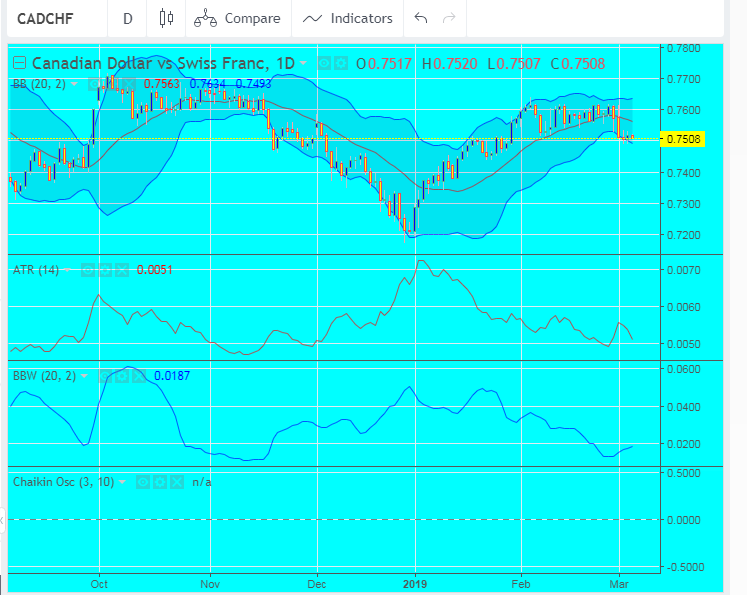Collapse the Canadian Dollar vs Swiss Franc legend
Viewport: 747px width, 595px height.
pyautogui.click(x=19, y=63)
